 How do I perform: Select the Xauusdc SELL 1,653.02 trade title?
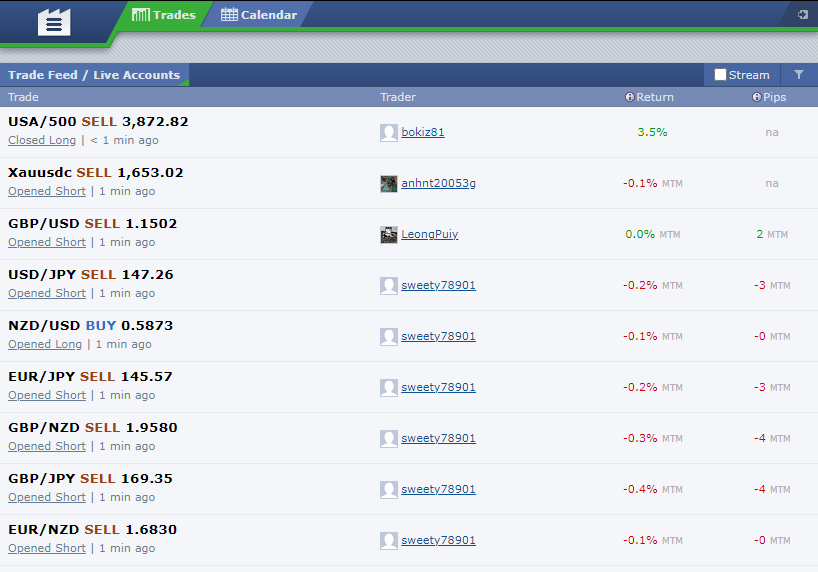pyautogui.click(x=95, y=173)
